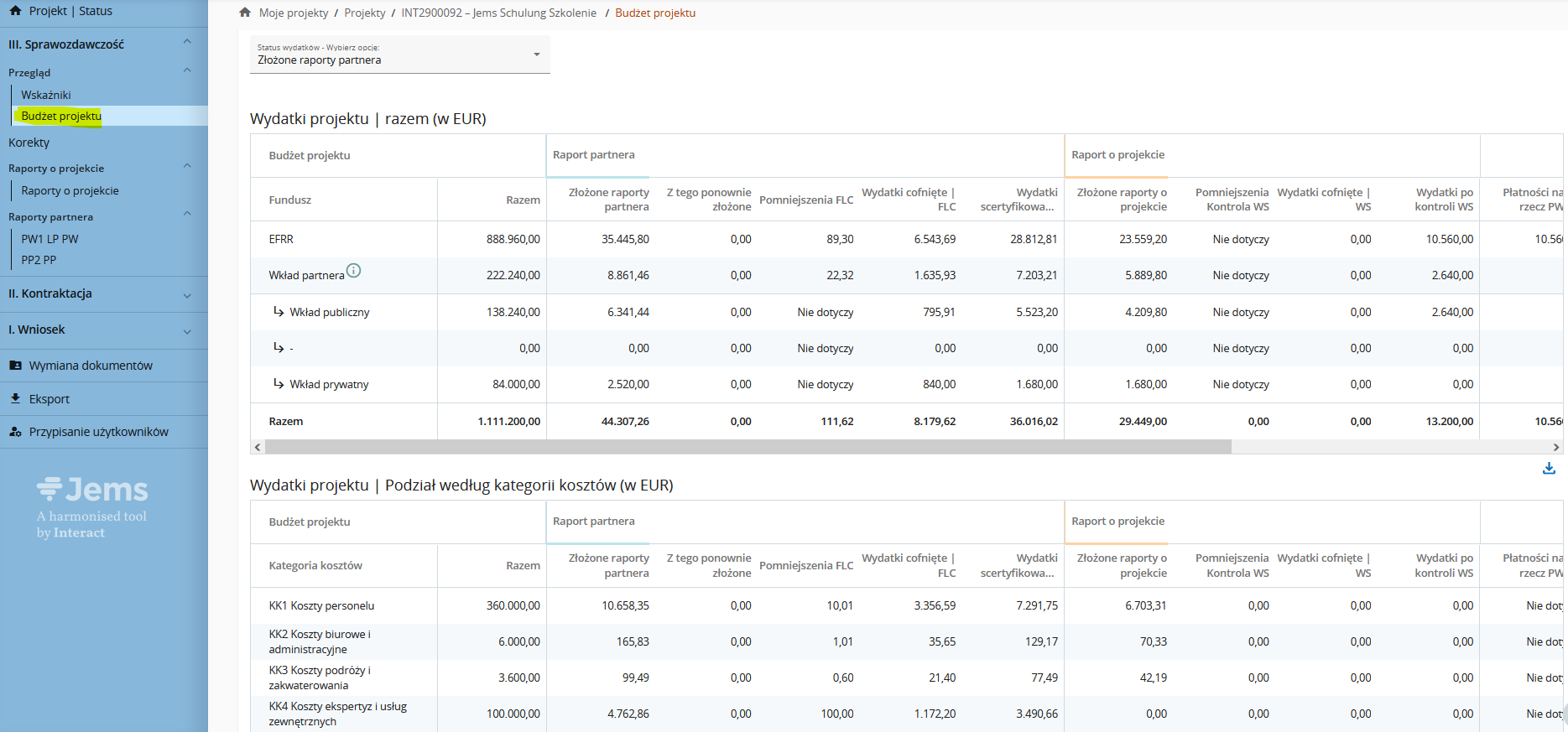The height and width of the screenshot is (732, 1568).
Task: Open Wskaźniki in the sidebar
Action: pos(46,95)
